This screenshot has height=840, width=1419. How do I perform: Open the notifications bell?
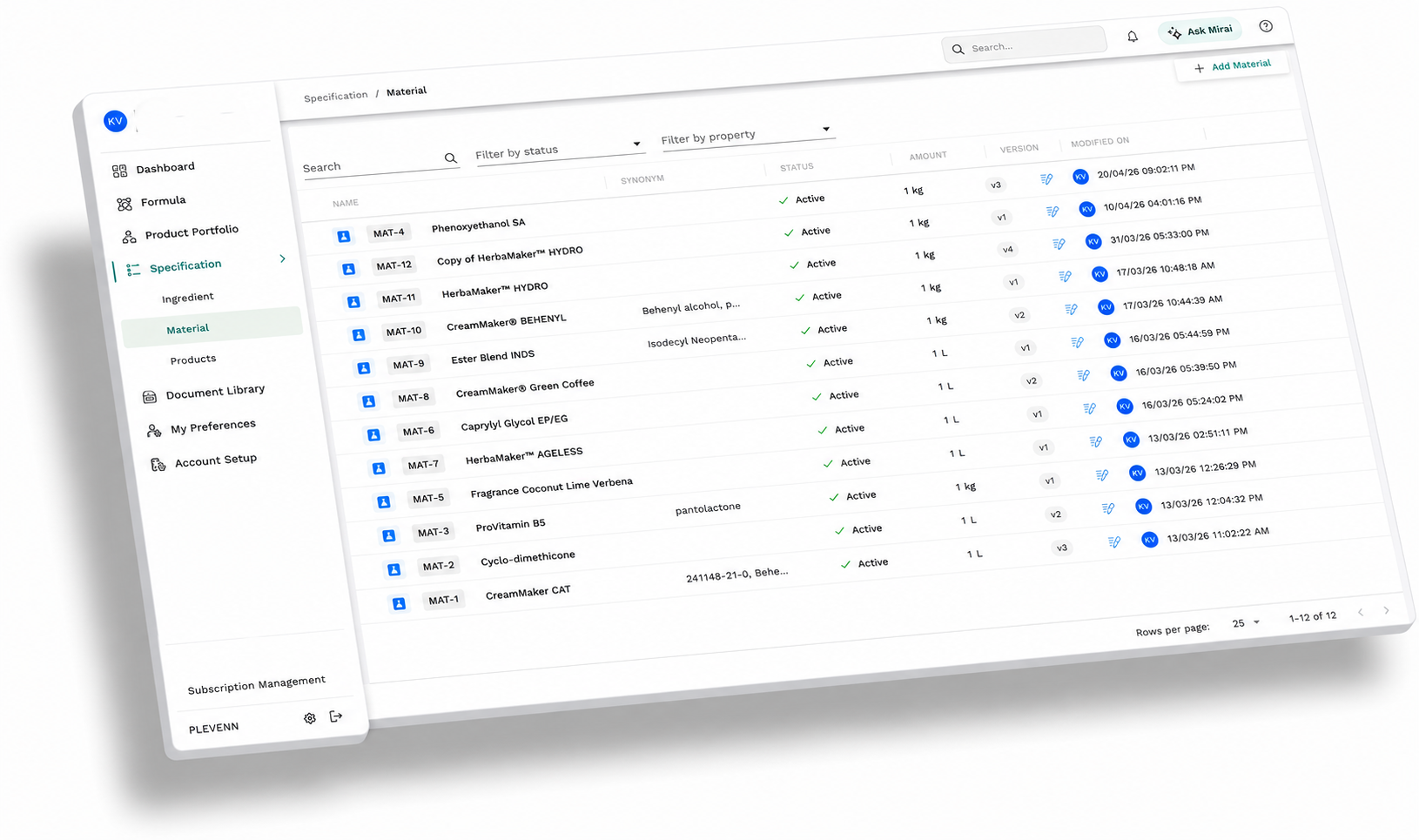click(x=1133, y=37)
